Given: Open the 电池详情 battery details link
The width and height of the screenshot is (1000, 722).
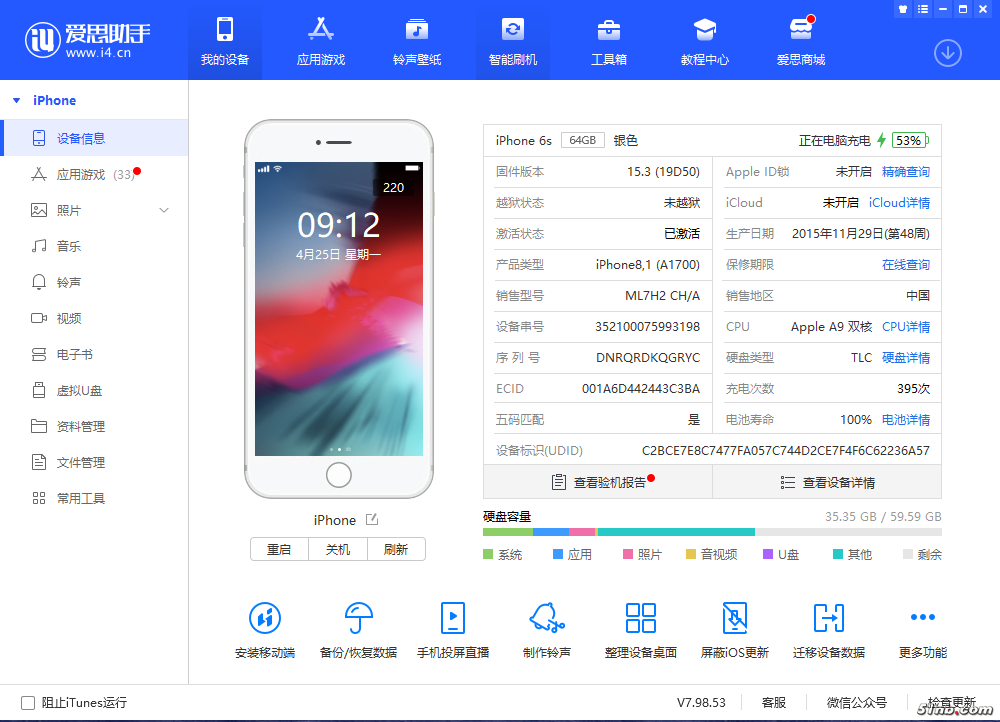Looking at the screenshot, I should 905,420.
